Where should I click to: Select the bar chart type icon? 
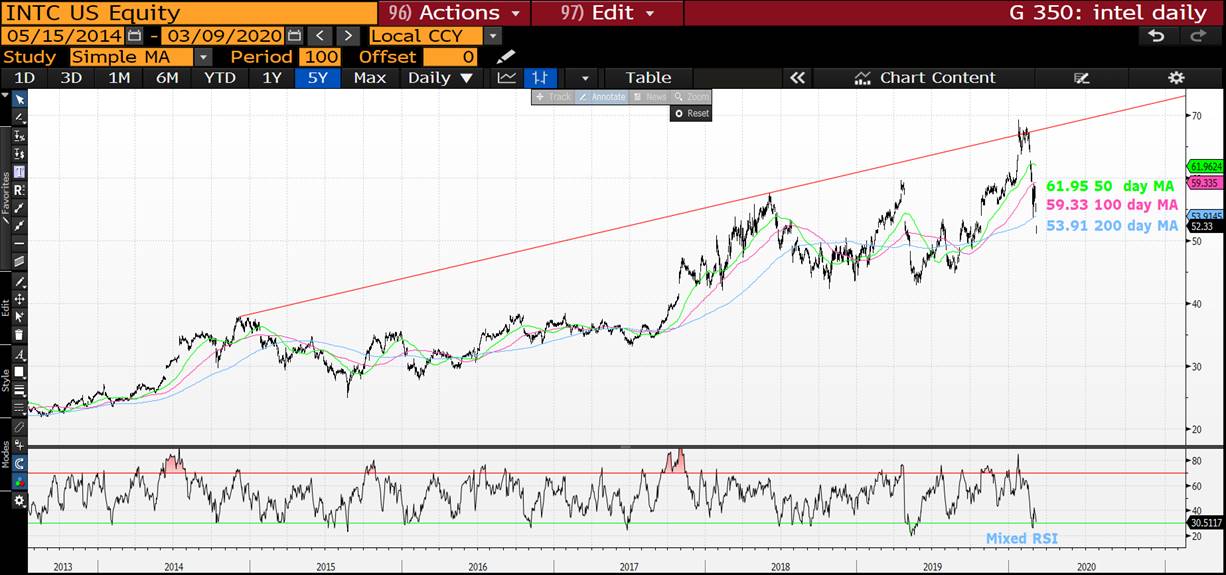click(x=541, y=78)
